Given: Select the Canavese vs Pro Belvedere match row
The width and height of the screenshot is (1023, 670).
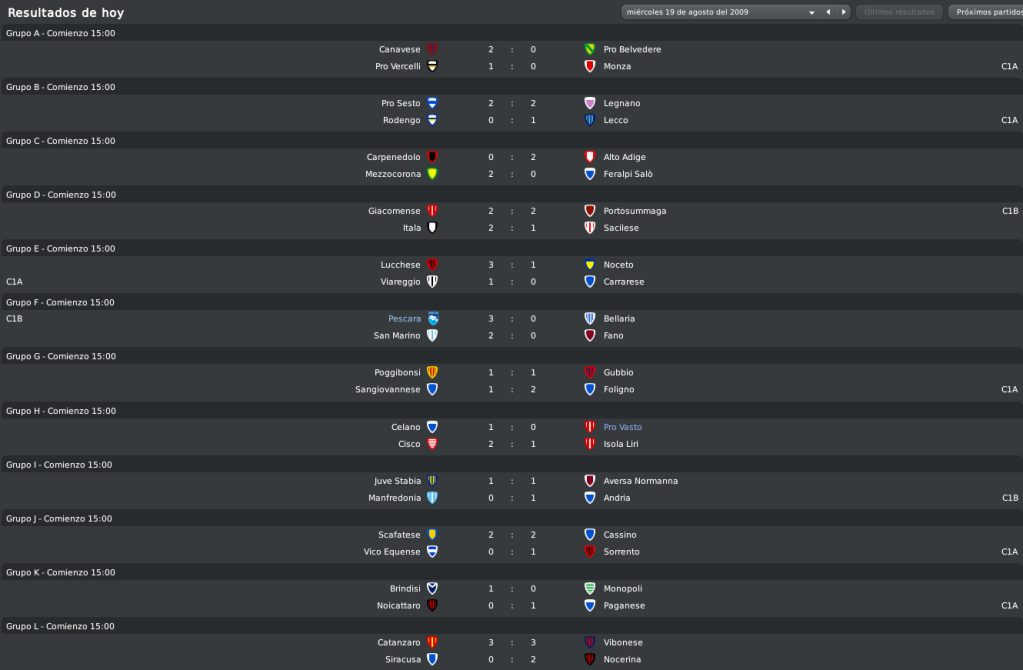Looking at the screenshot, I should click(x=512, y=50).
